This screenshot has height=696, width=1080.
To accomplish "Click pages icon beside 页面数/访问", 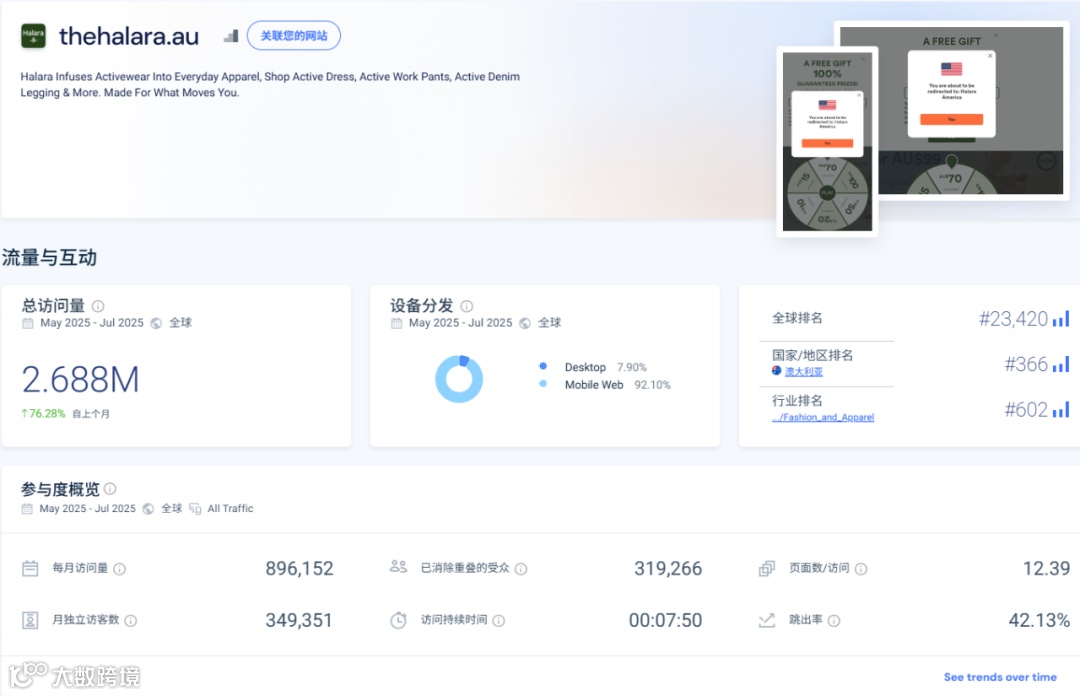I will pos(767,569).
